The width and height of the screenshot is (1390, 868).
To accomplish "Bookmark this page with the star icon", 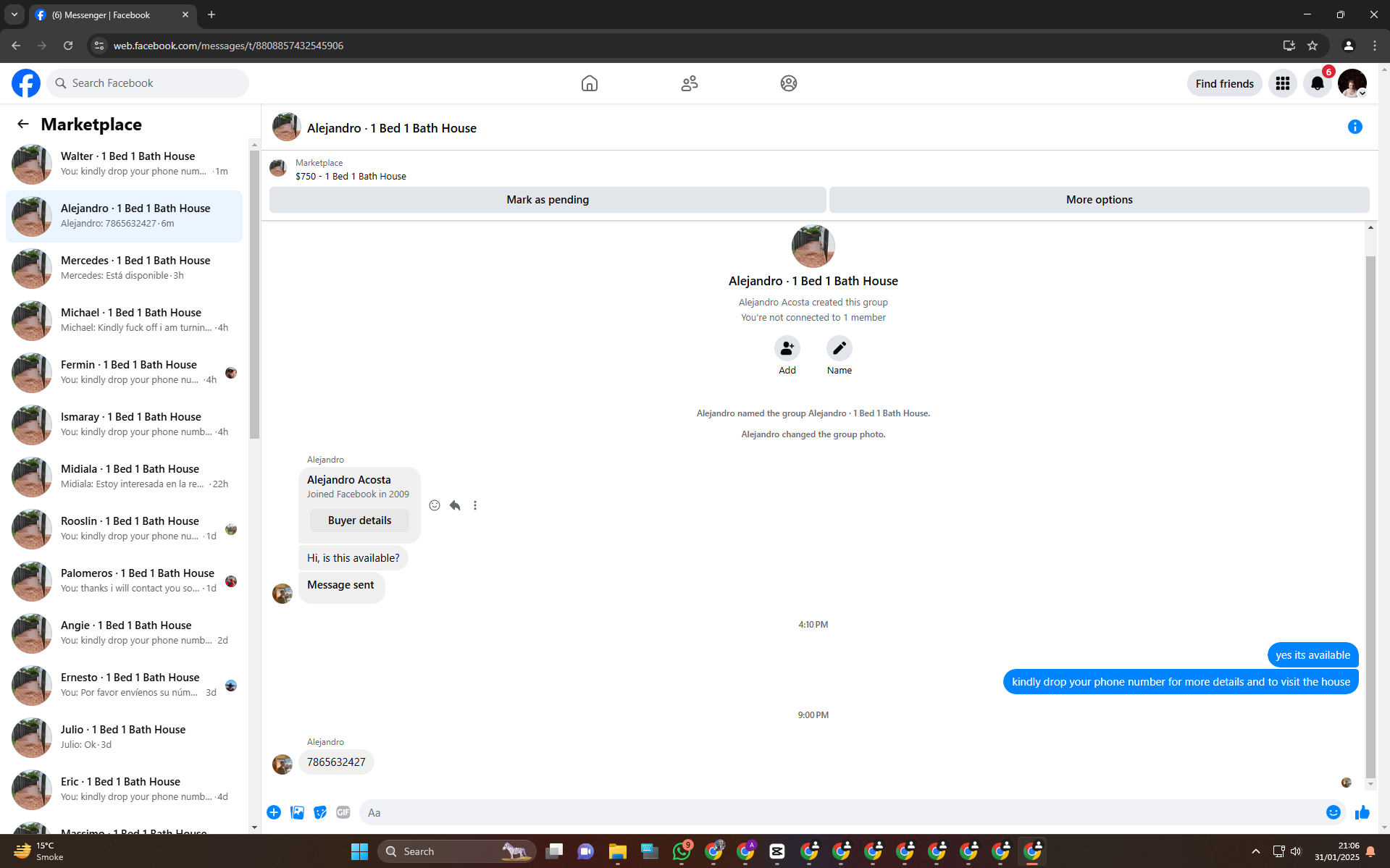I will (x=1312, y=46).
